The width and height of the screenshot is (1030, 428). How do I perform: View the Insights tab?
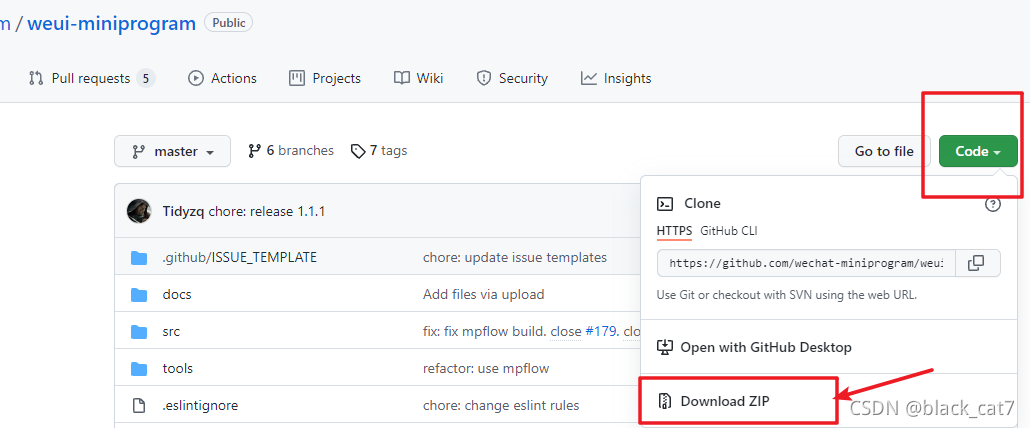point(616,78)
